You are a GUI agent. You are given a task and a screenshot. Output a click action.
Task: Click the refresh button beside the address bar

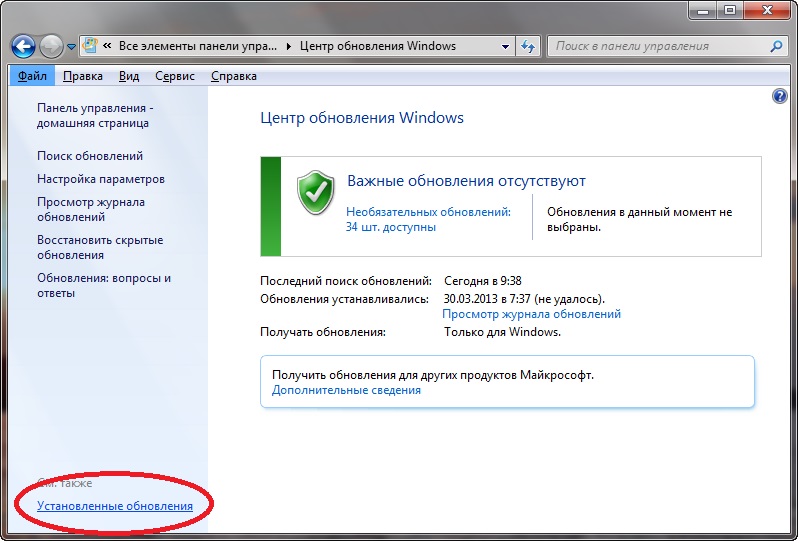click(527, 46)
